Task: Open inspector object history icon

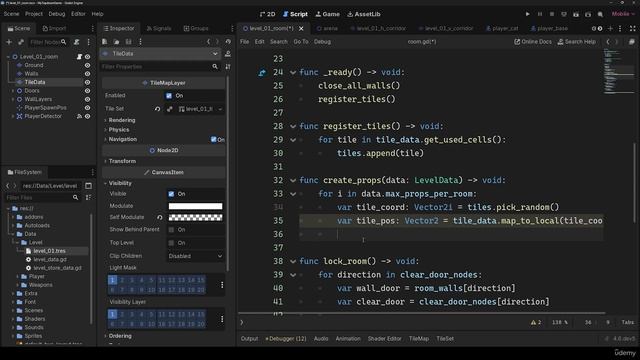Action: point(228,42)
